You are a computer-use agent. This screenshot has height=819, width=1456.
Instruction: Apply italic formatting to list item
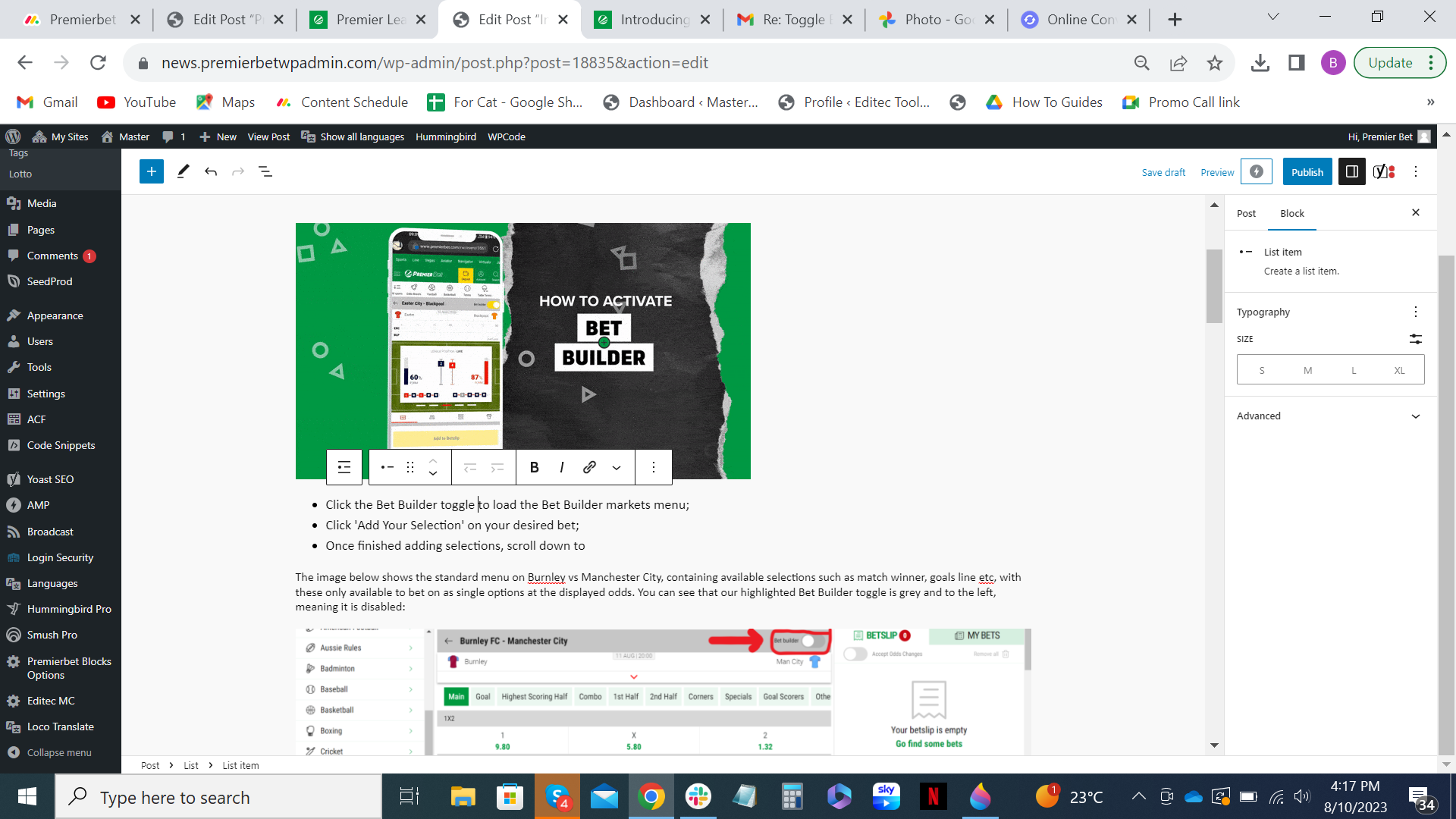click(x=561, y=467)
